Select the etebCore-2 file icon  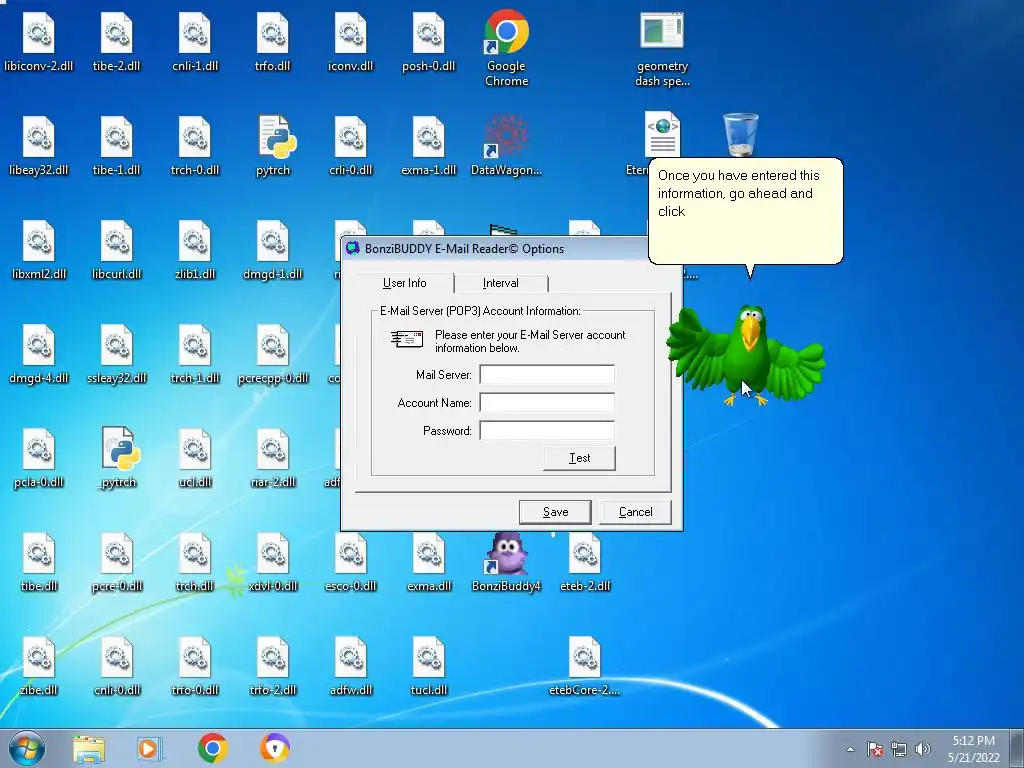pyautogui.click(x=584, y=665)
